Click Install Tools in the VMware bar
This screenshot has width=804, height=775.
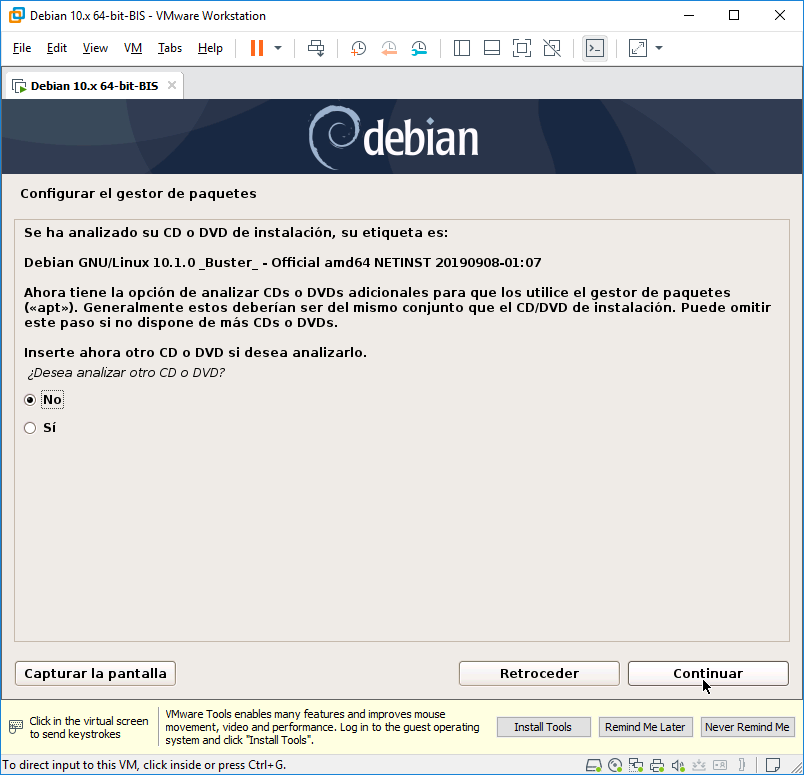[x=543, y=727]
